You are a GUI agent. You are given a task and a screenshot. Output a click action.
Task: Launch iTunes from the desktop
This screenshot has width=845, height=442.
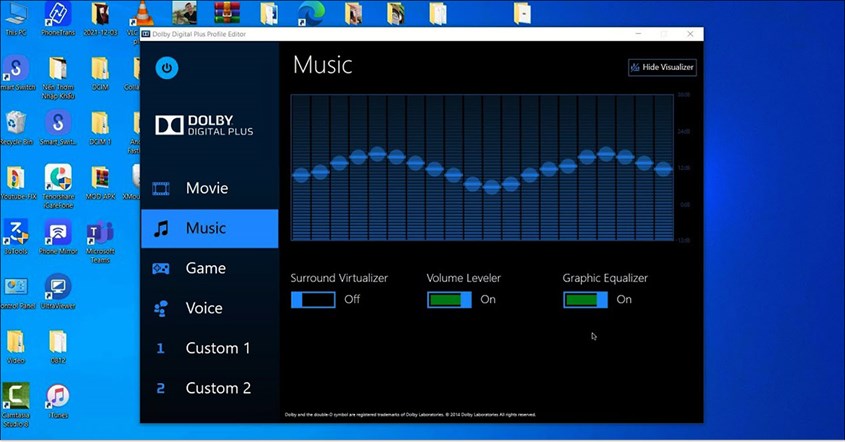coord(58,402)
